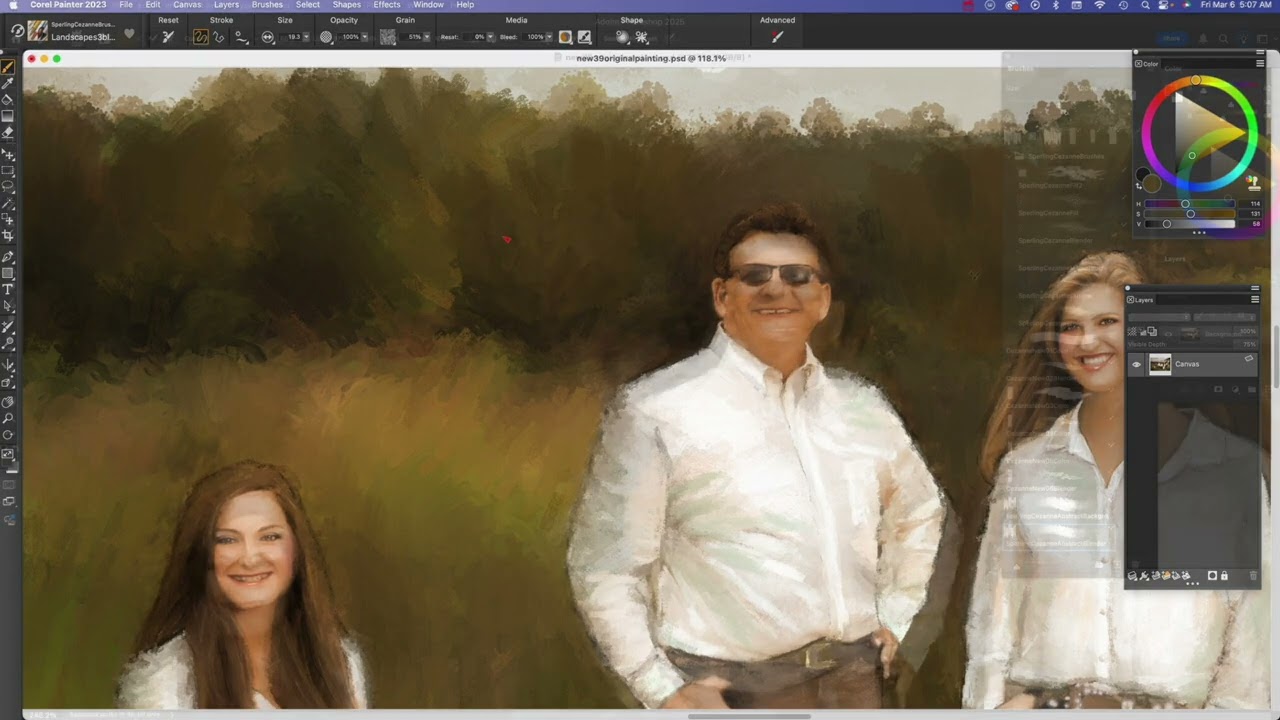Open the Apple menu
This screenshot has width=1280, height=720.
coord(13,5)
